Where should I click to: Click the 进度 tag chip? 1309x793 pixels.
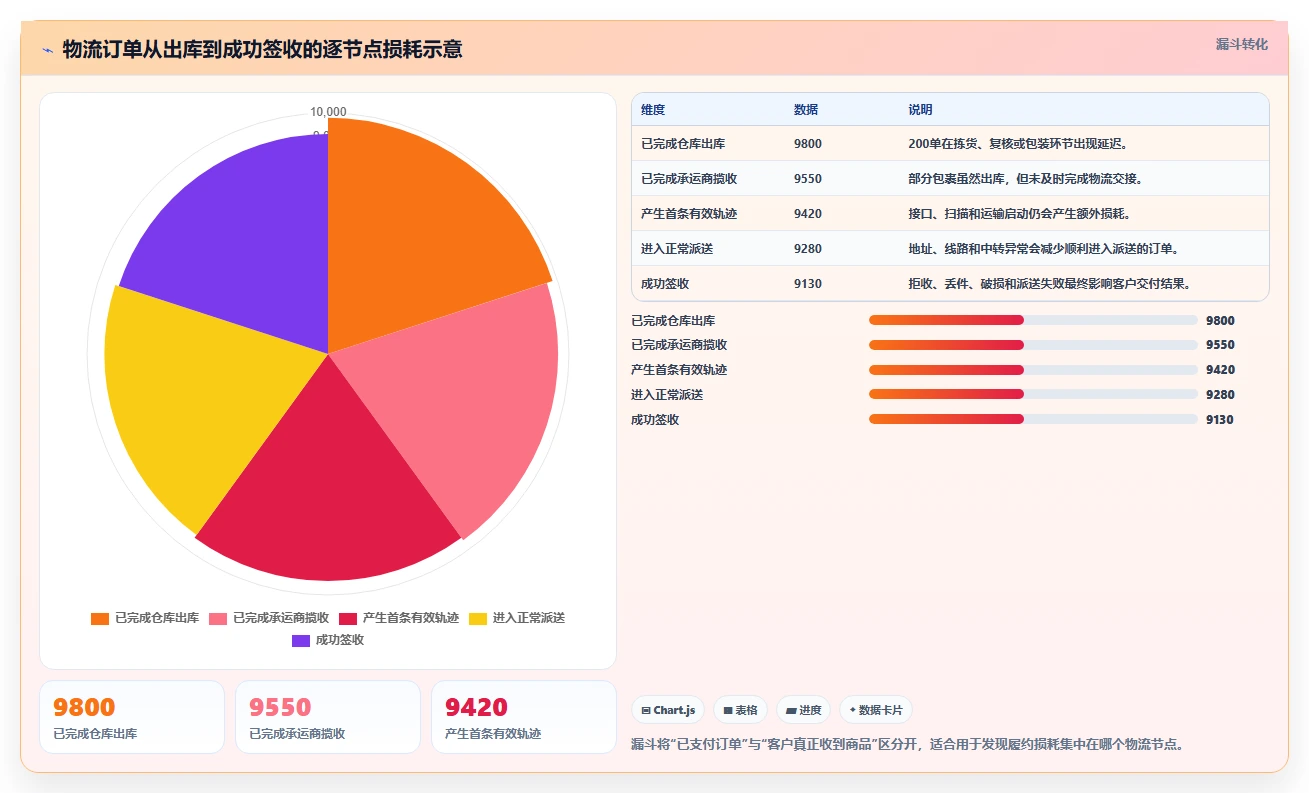803,710
